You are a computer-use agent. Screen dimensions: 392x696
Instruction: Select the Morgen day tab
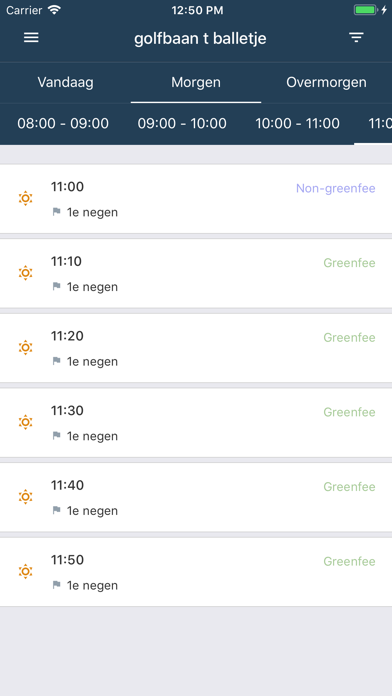point(196,83)
